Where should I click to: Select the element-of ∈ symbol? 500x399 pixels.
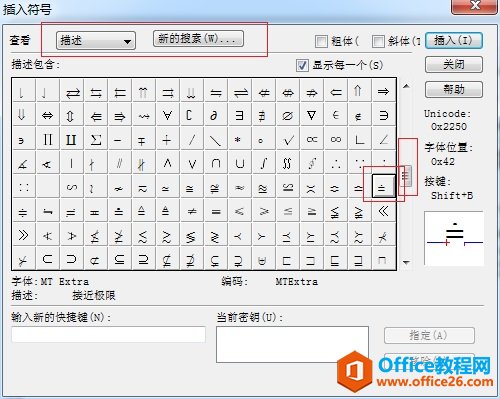coord(335,115)
